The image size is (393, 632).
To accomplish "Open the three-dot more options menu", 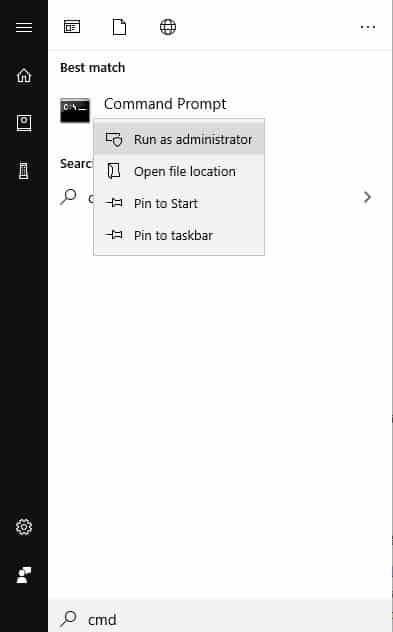I will [x=368, y=27].
